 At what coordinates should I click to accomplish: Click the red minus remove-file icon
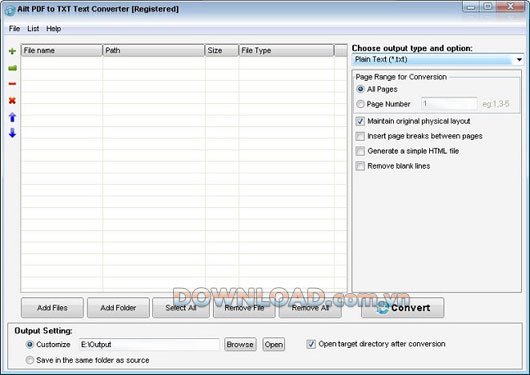(12, 84)
